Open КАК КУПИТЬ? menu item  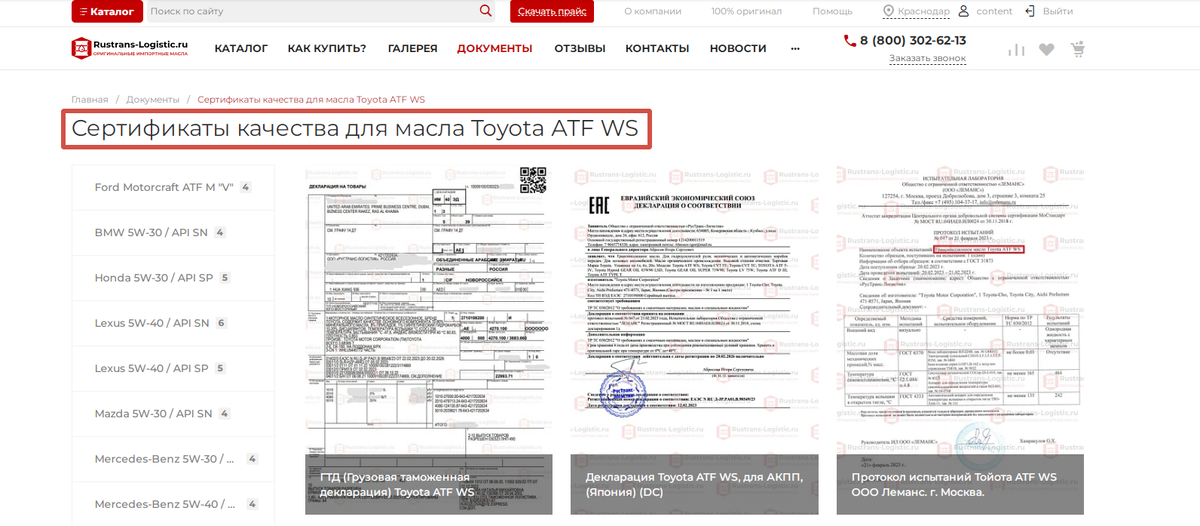pyautogui.click(x=327, y=48)
